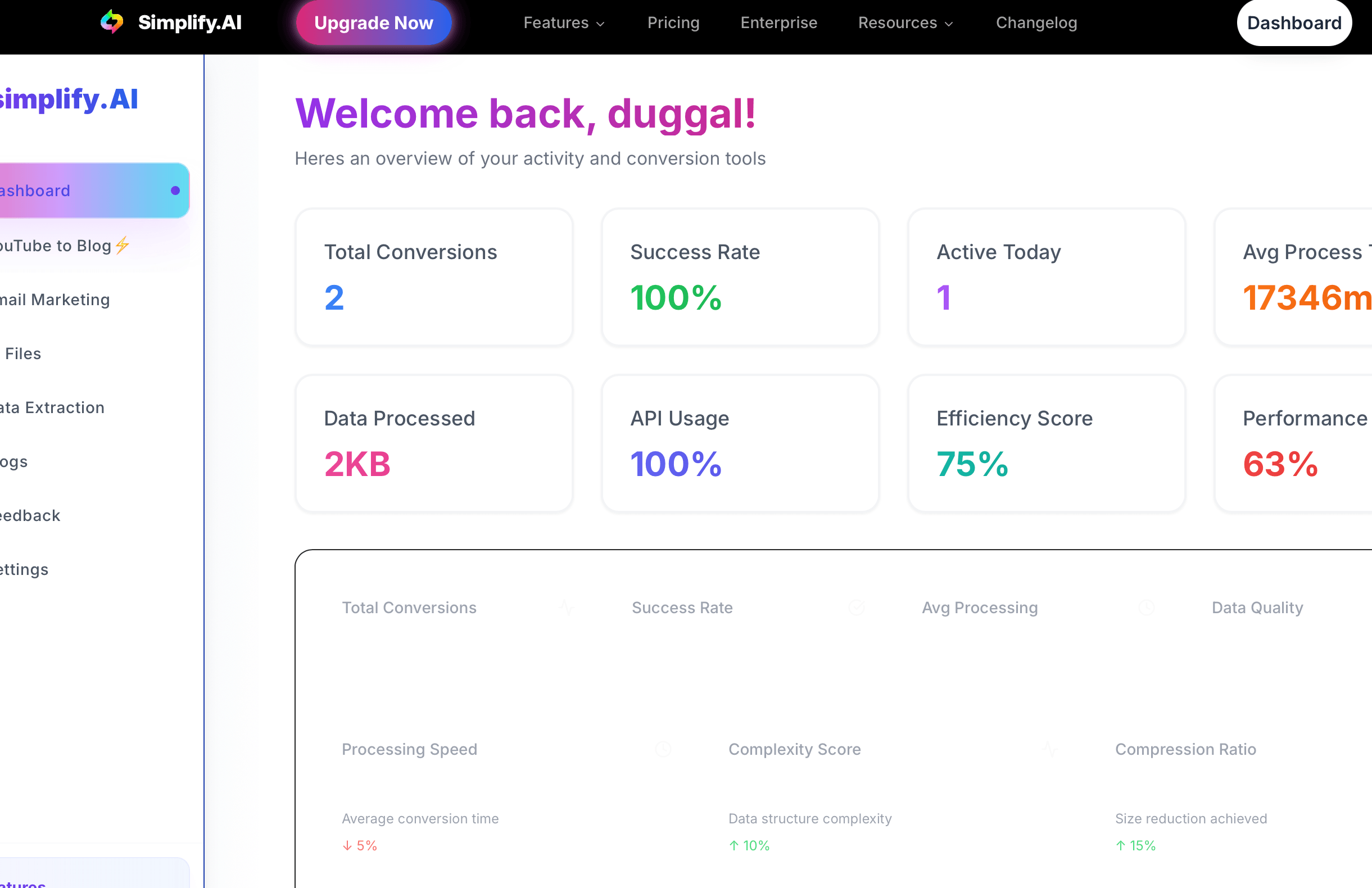1372x888 pixels.
Task: Click the overview subtitle under the welcome heading
Action: 531,158
